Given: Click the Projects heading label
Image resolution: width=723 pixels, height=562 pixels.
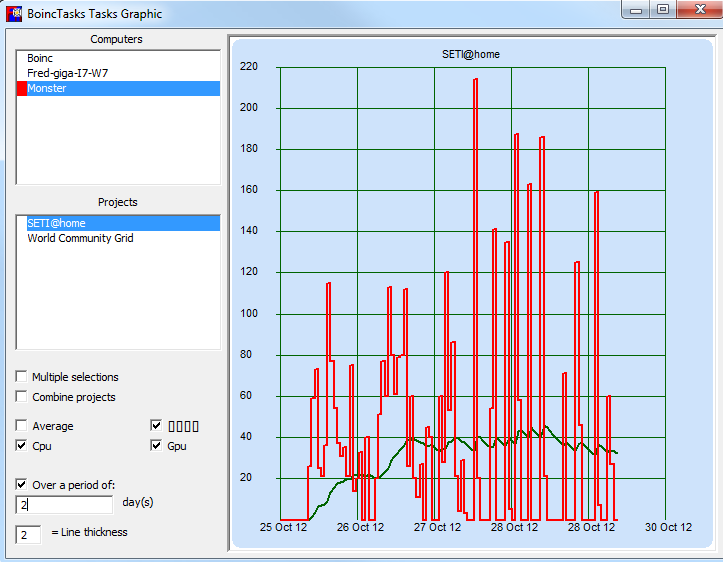Looking at the screenshot, I should 118,202.
